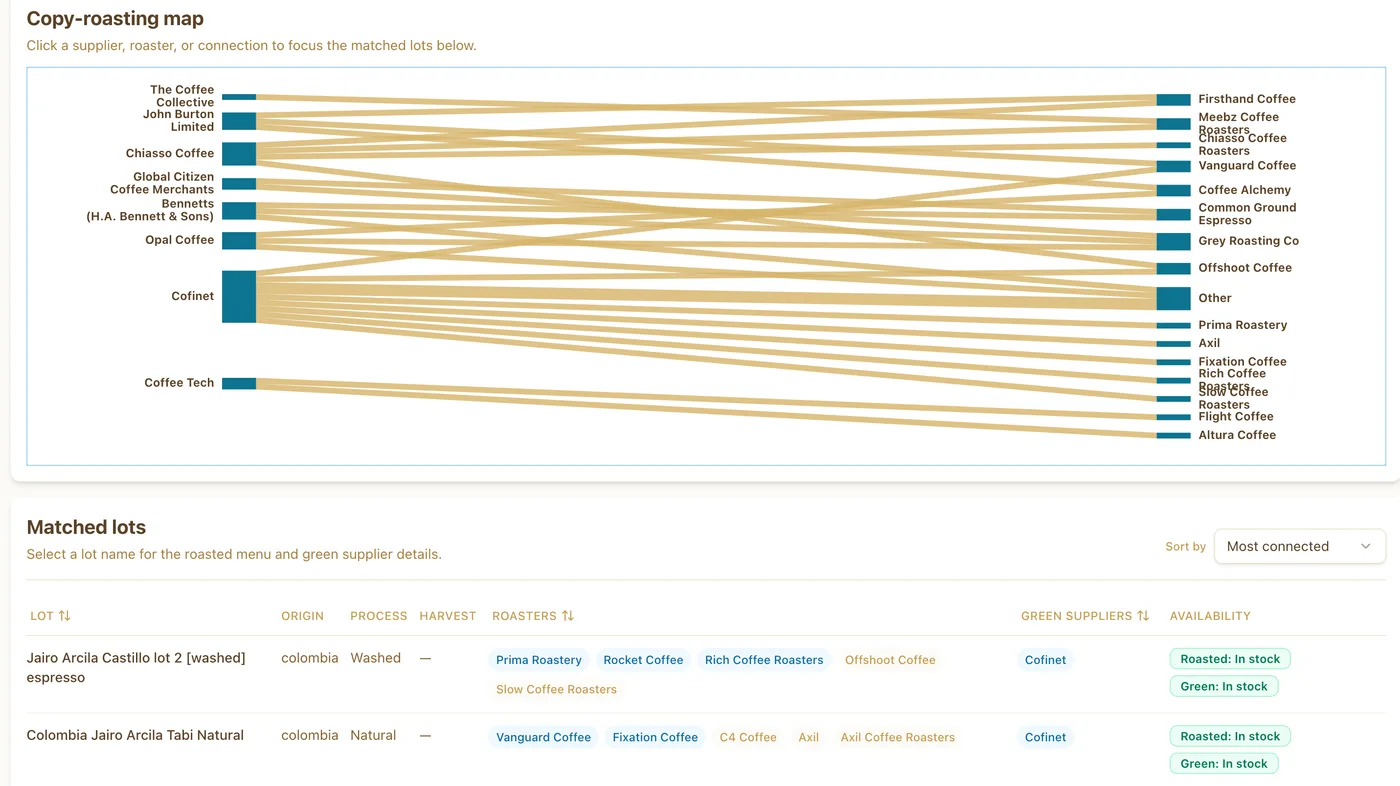Focus the Meebz Coffee Roasters node
Image resolution: width=1400 pixels, height=786 pixels.
tap(1173, 124)
